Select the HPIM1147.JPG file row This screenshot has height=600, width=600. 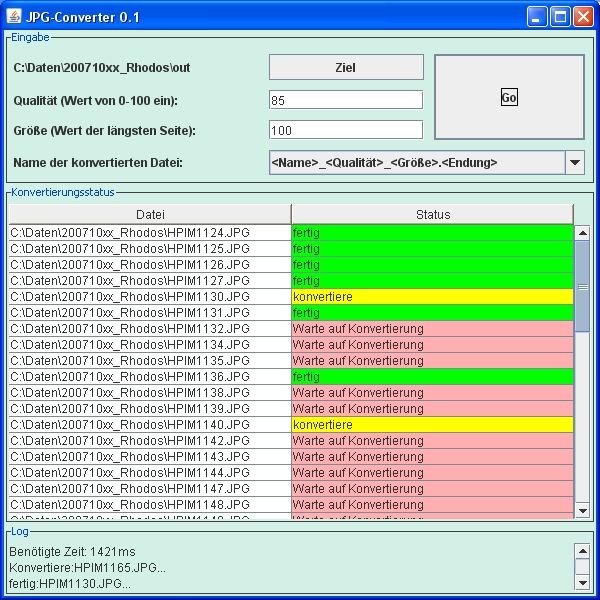coord(150,489)
